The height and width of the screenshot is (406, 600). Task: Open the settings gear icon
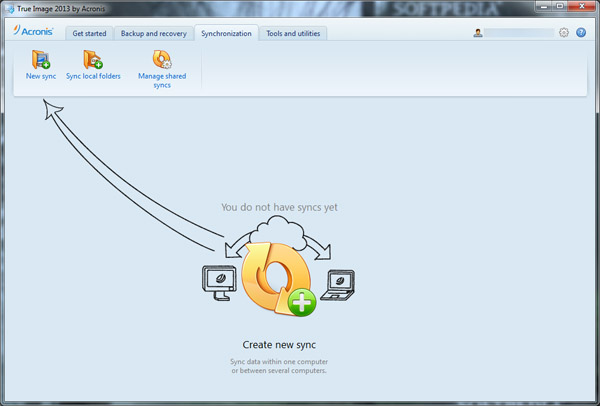click(564, 33)
